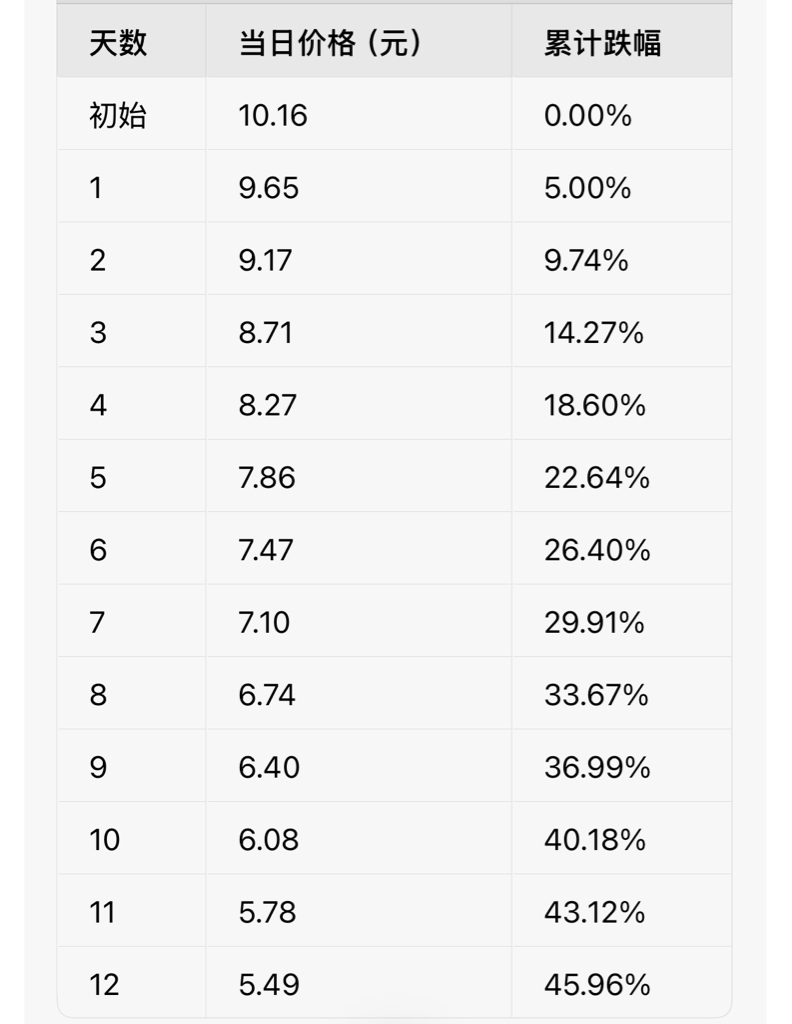The width and height of the screenshot is (792, 1024).
Task: Select the price 8.27 cell
Action: point(267,405)
